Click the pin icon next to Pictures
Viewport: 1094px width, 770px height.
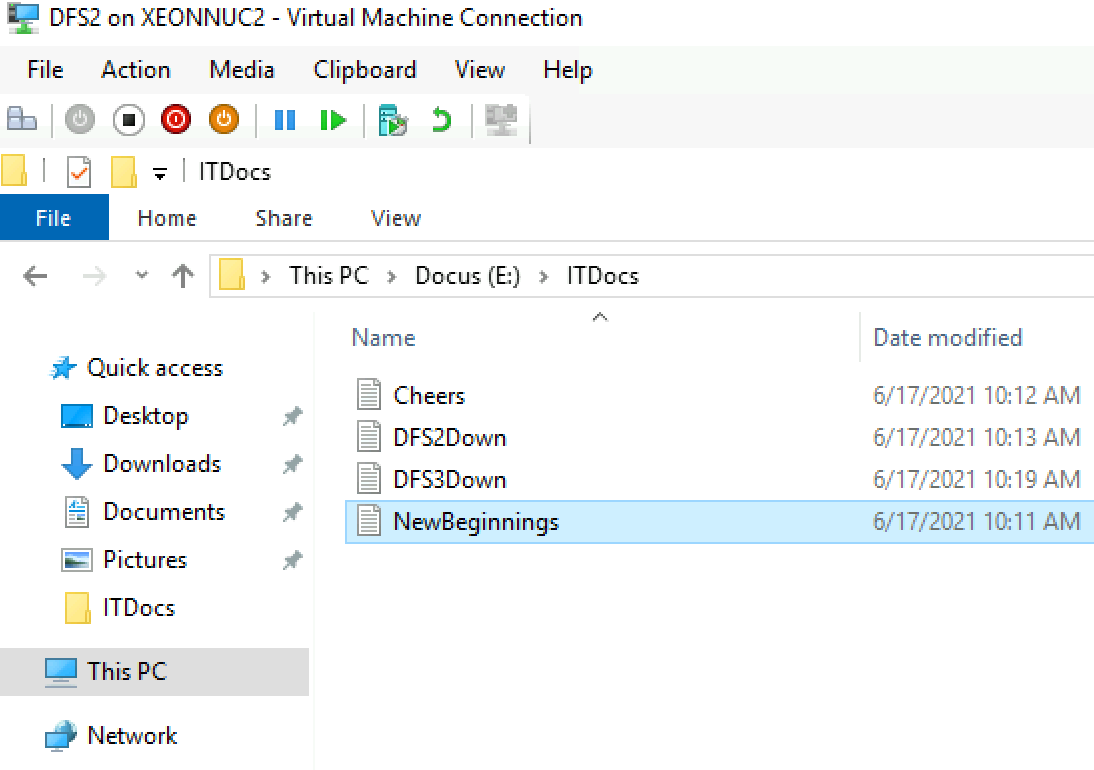[x=292, y=560]
